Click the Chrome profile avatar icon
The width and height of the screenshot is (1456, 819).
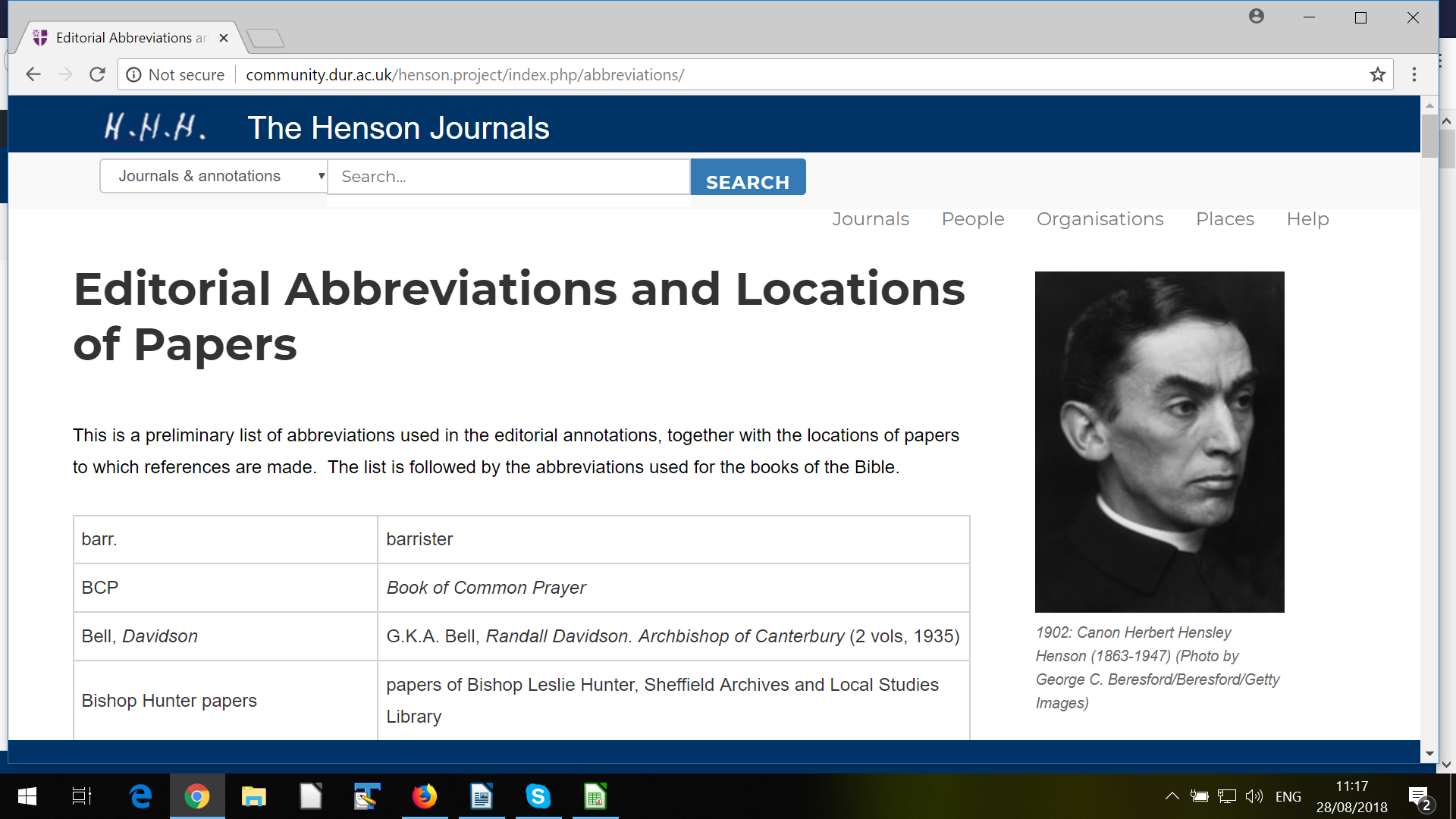tap(1256, 17)
